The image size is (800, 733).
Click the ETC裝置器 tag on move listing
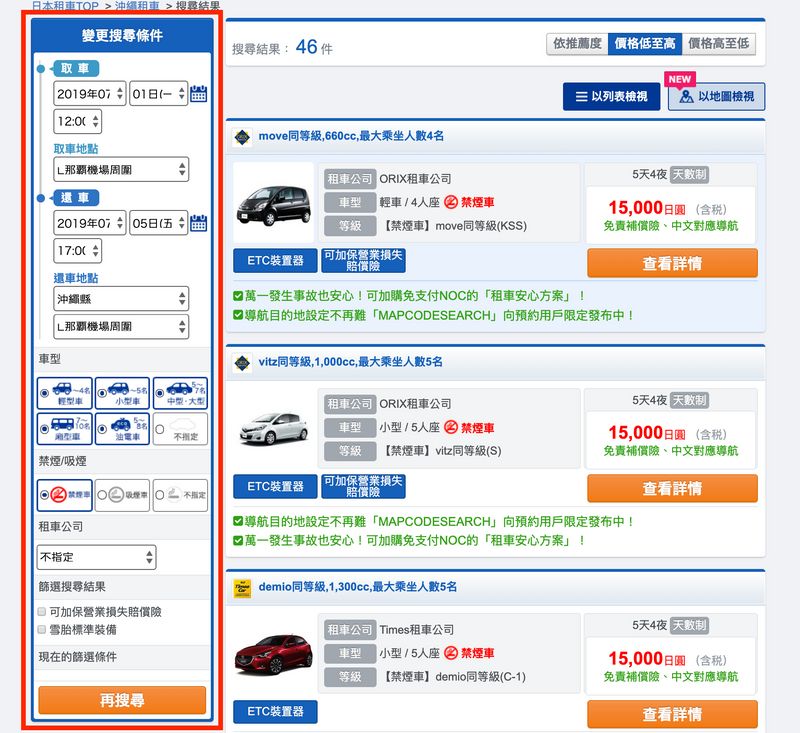click(x=275, y=261)
